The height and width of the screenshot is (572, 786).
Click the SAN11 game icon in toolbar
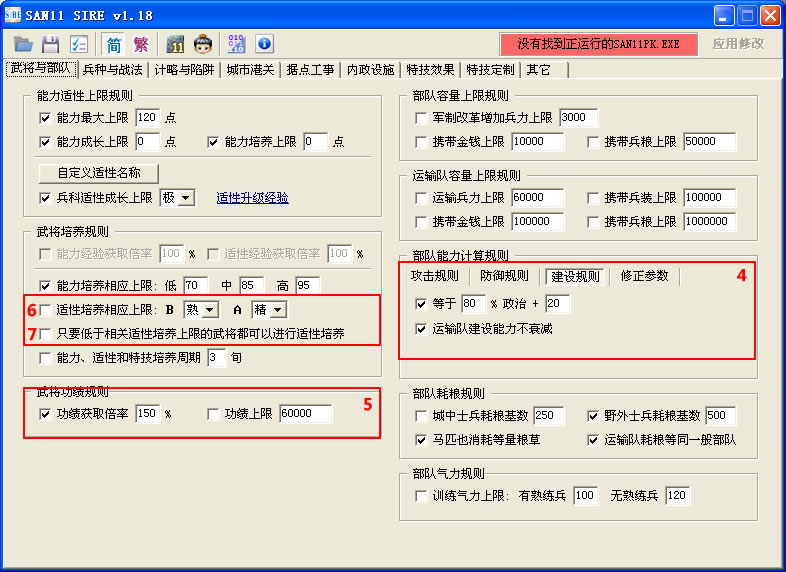(x=176, y=44)
